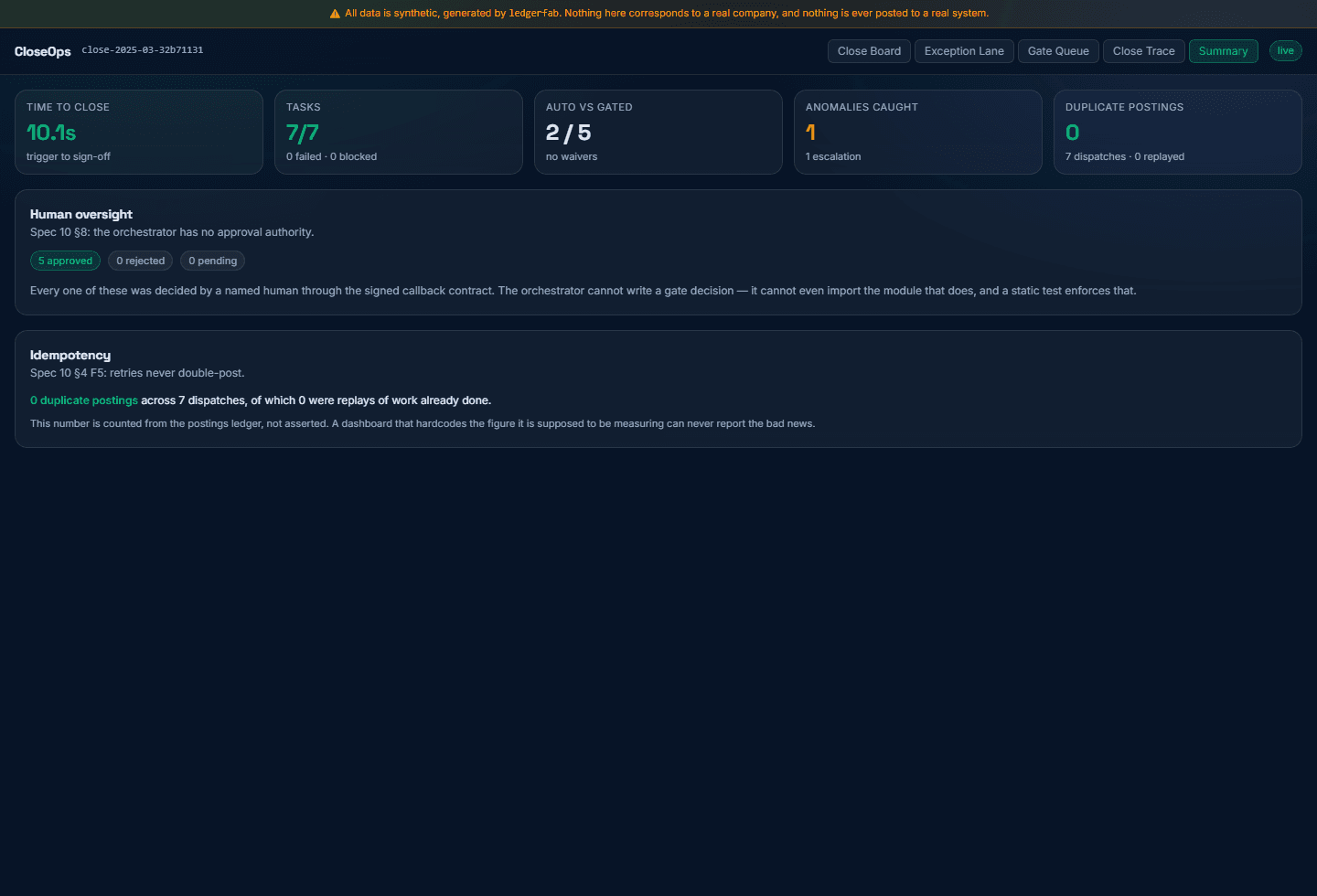1317x896 pixels.
Task: Open the Gate Queue tab
Action: click(x=1058, y=51)
